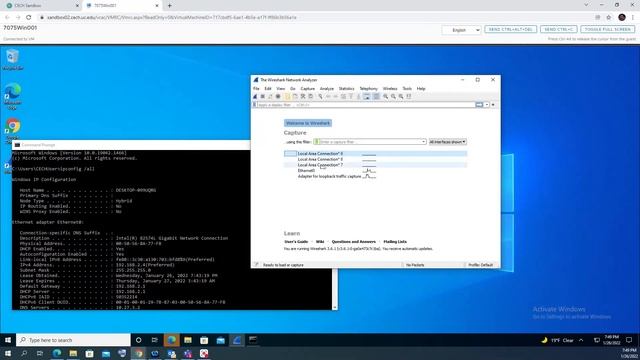Image resolution: width=640 pixels, height=360 pixels.
Task: Click the save capture file icon
Action: pos(295,96)
